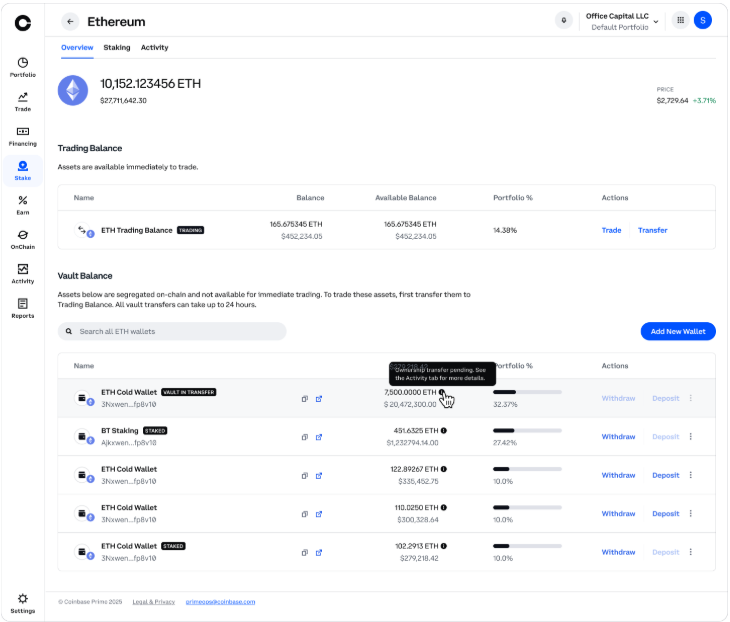Copy address of the 122.89267 ETH wallet
This screenshot has height=622, width=730.
coord(304,476)
